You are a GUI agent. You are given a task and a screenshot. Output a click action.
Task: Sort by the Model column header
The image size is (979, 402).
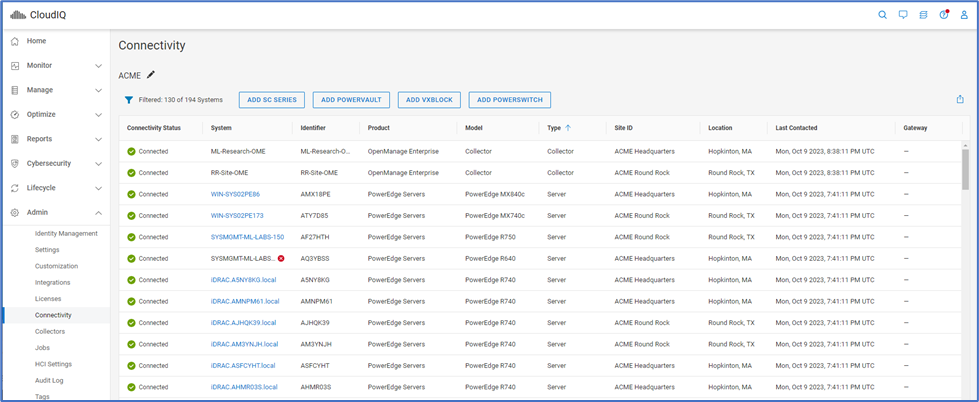coord(474,128)
